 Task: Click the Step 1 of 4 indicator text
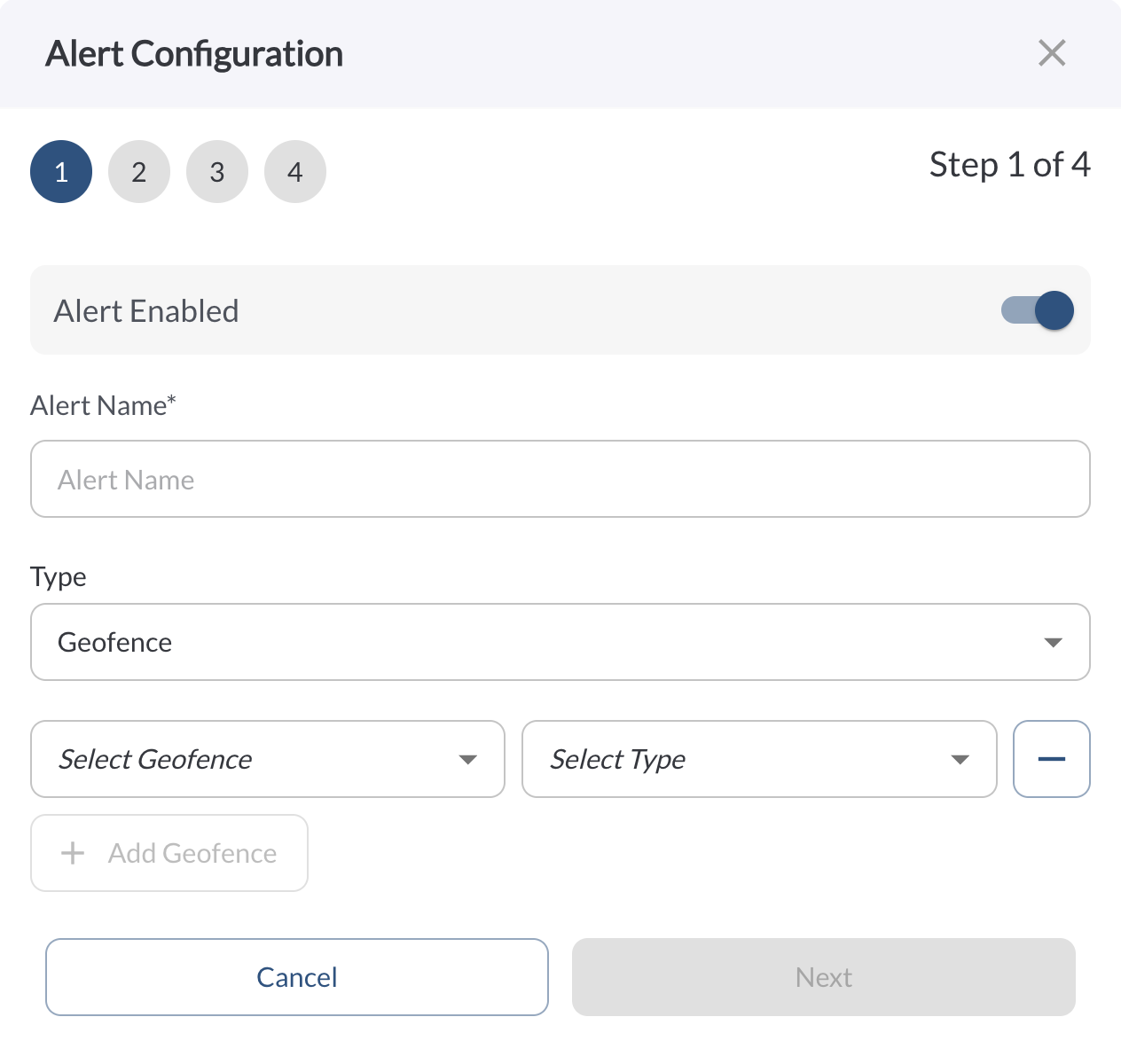point(1009,165)
